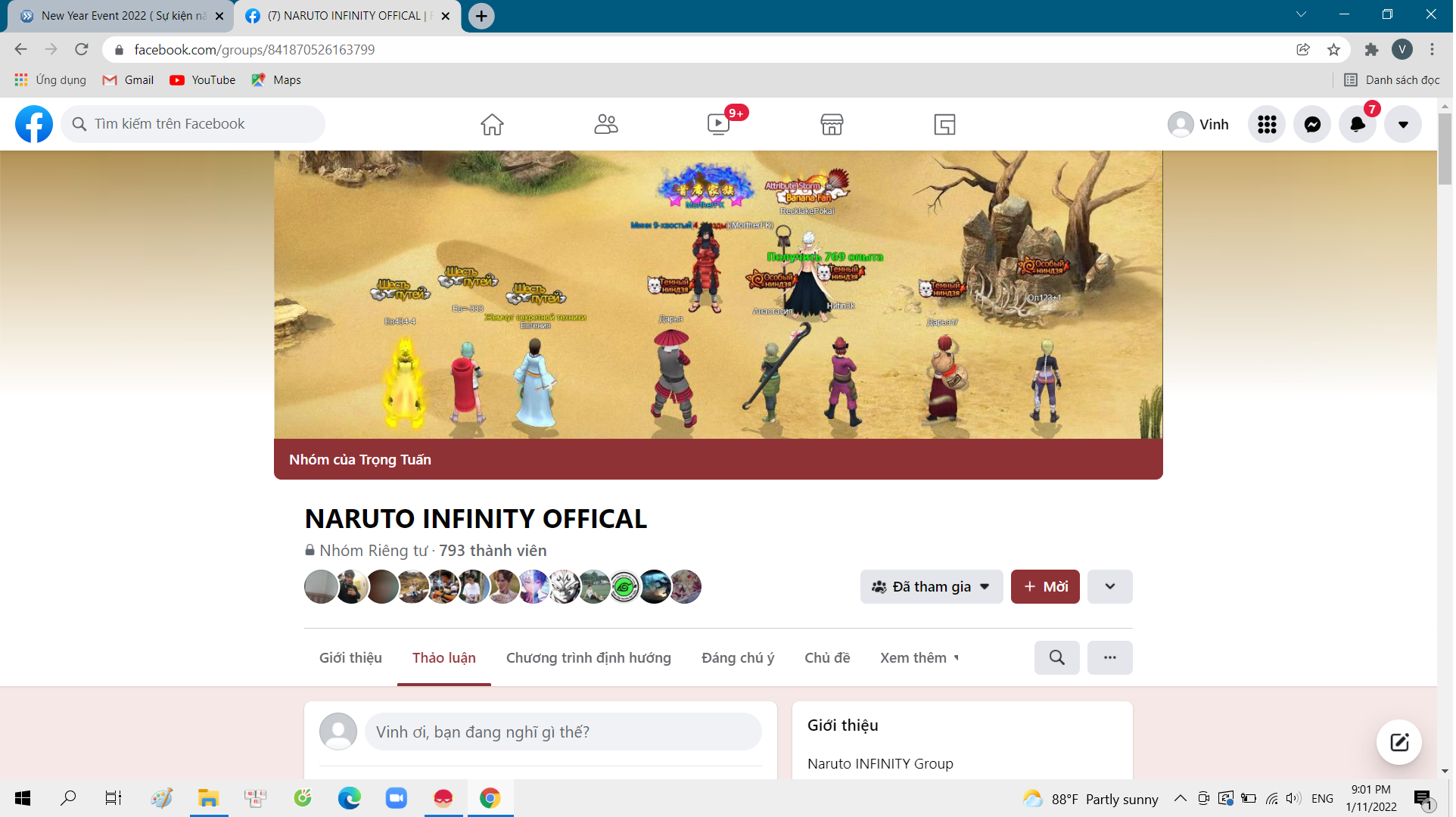
Task: Open Facebook home via logo
Action: pyautogui.click(x=34, y=124)
